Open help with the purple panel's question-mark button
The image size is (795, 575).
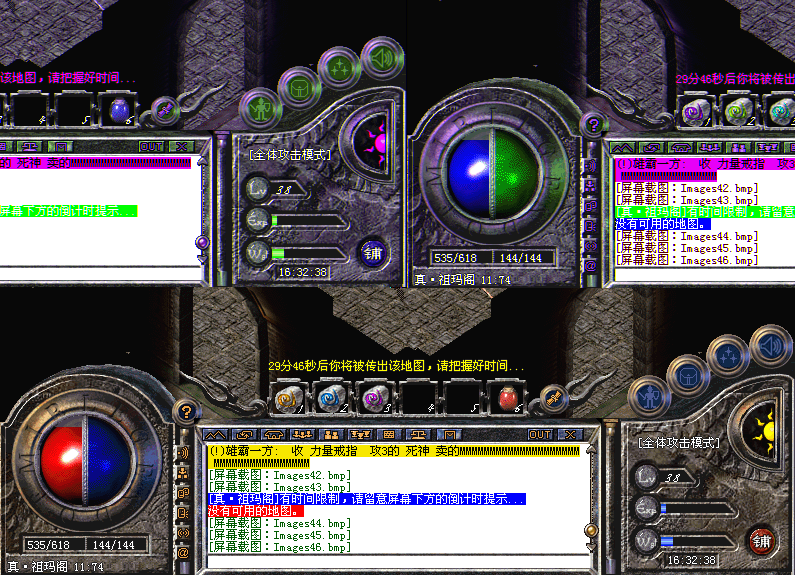(594, 124)
